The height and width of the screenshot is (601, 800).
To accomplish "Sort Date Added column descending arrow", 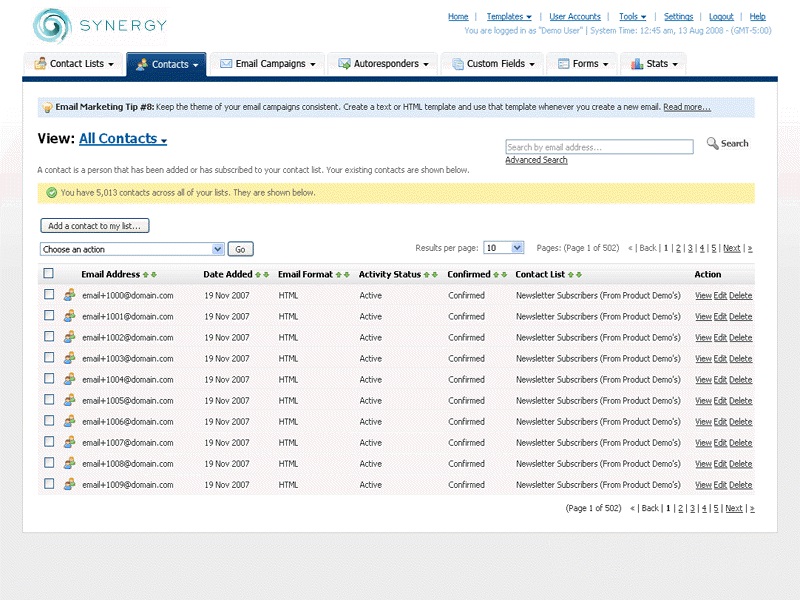I will [266, 275].
